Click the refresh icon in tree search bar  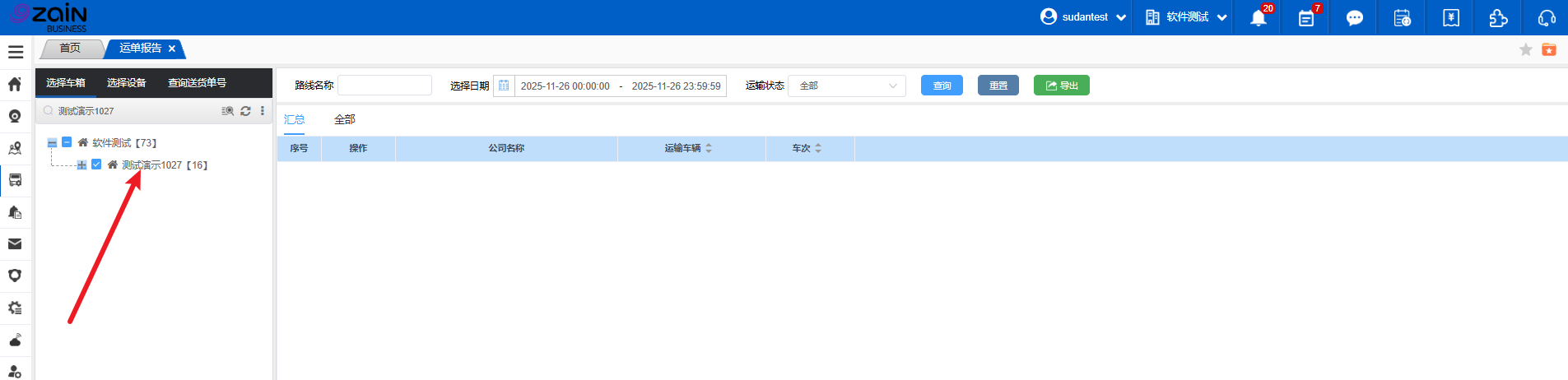tap(245, 111)
